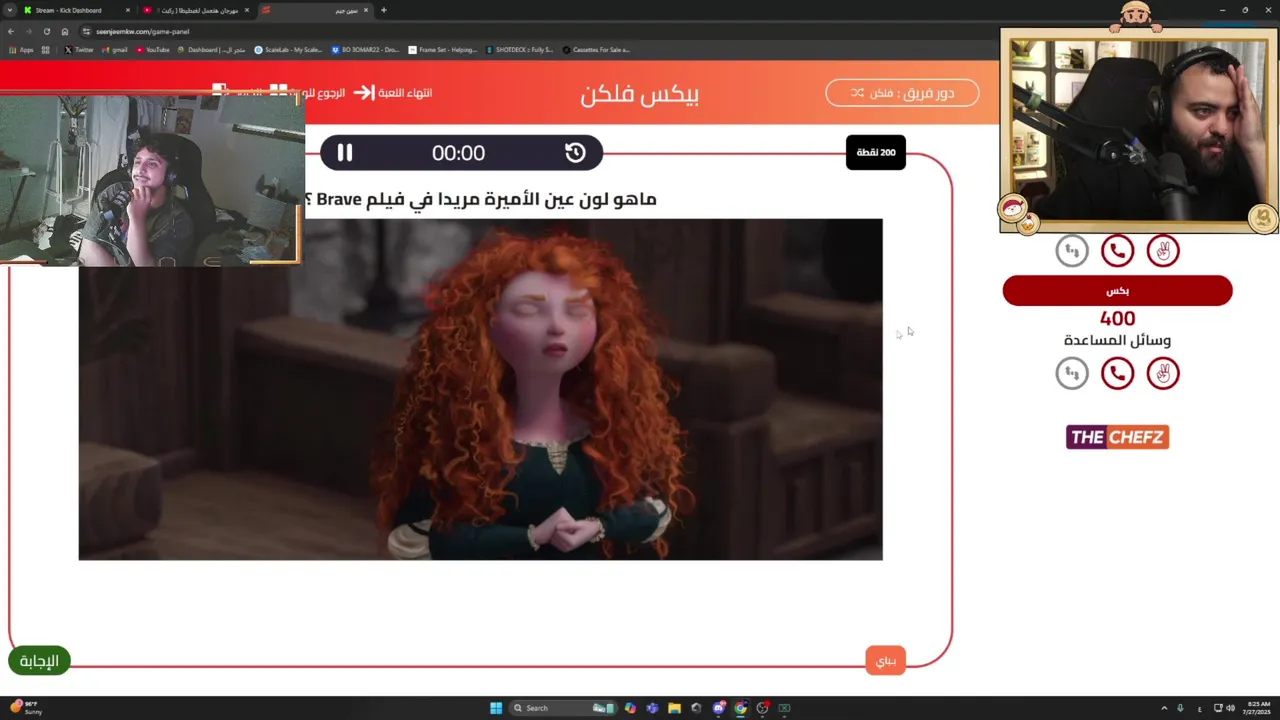Open a new browser tab
Screen dimensions: 1280x720
(x=384, y=10)
